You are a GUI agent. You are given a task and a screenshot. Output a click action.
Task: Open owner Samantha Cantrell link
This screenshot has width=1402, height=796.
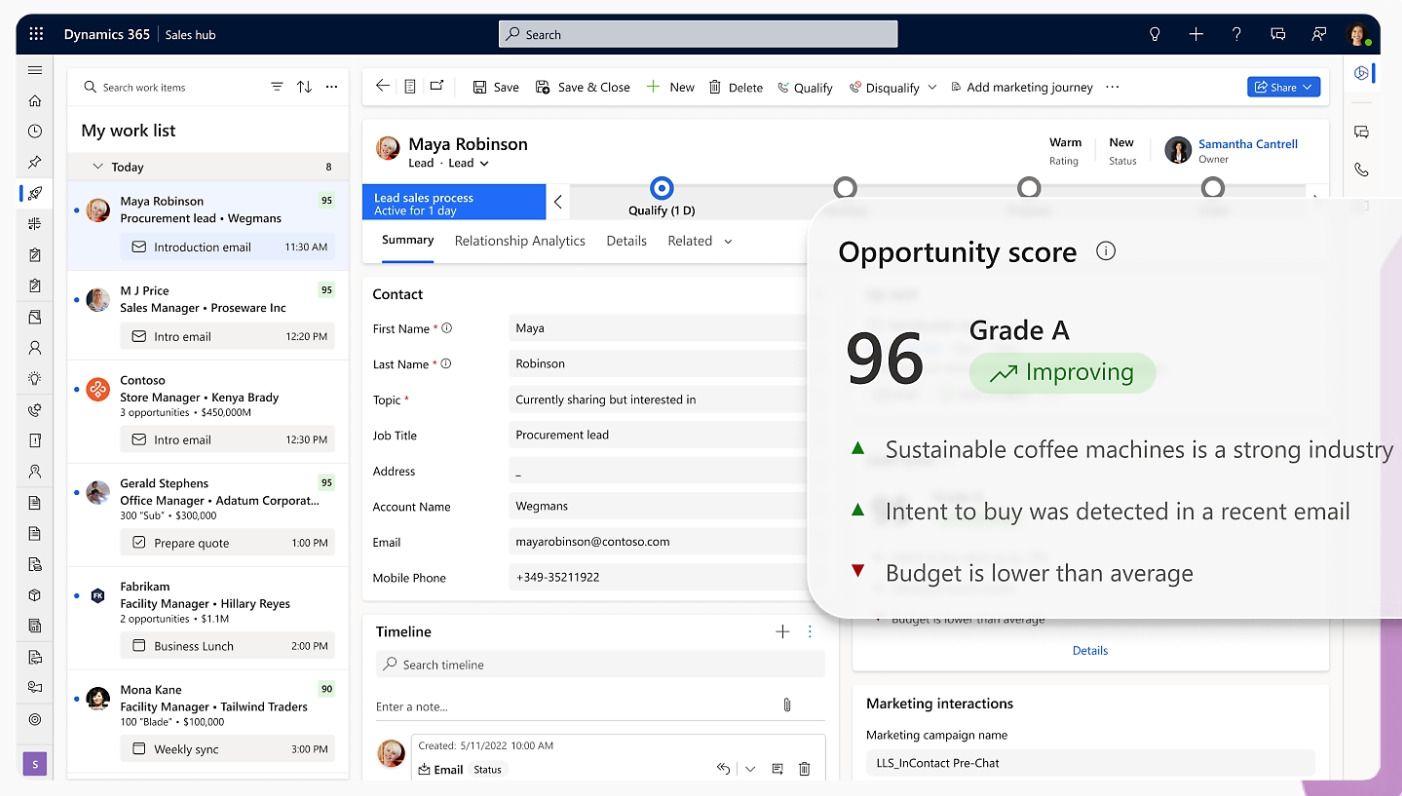[1248, 144]
